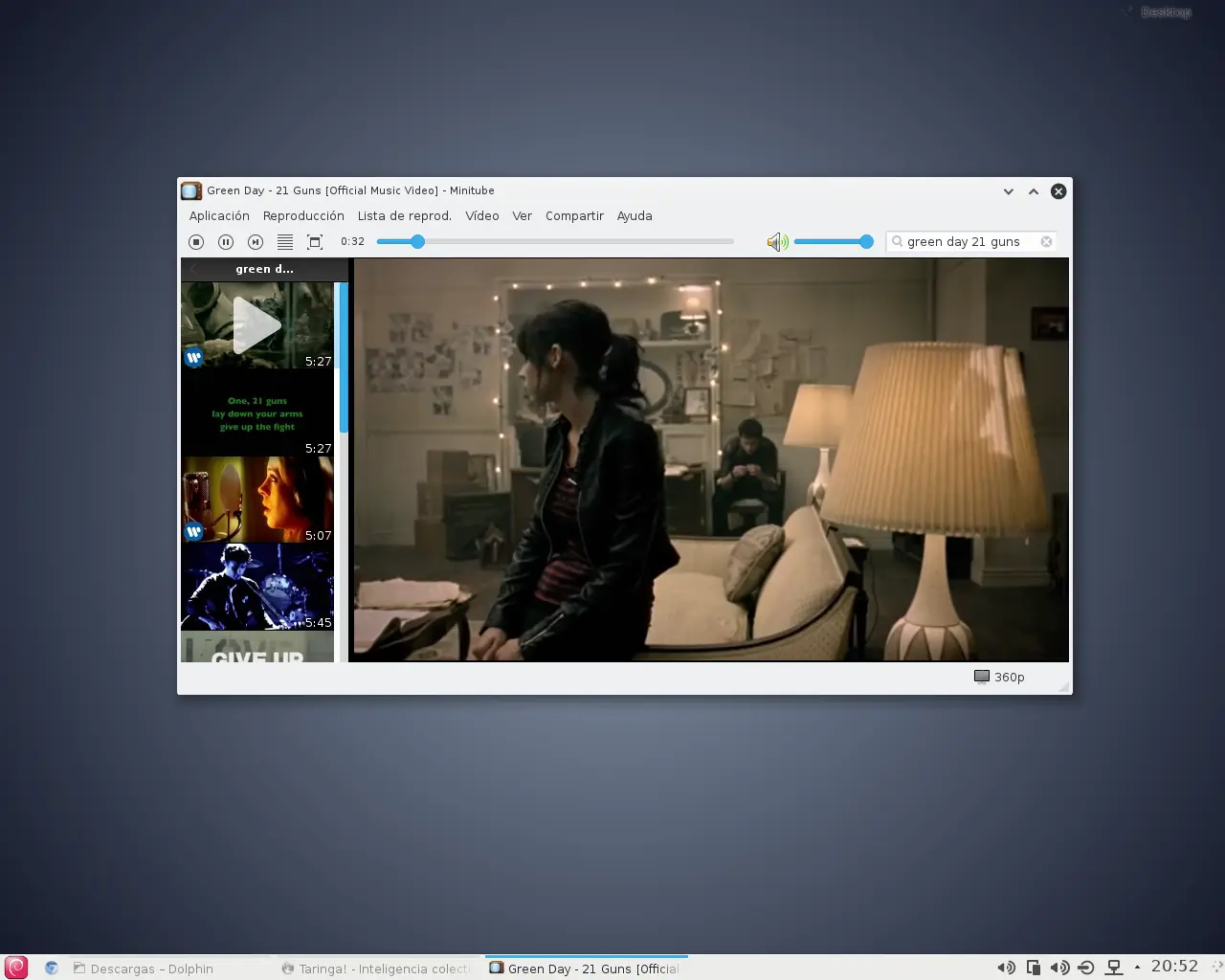This screenshot has height=980, width=1225.
Task: Select the 5:07 woman singing thumbnail
Action: pyautogui.click(x=257, y=500)
